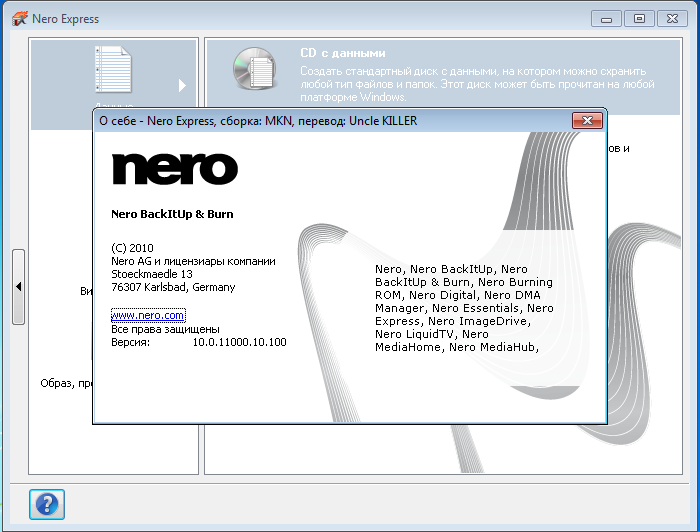Click the CD data description paragraph

tap(477, 84)
